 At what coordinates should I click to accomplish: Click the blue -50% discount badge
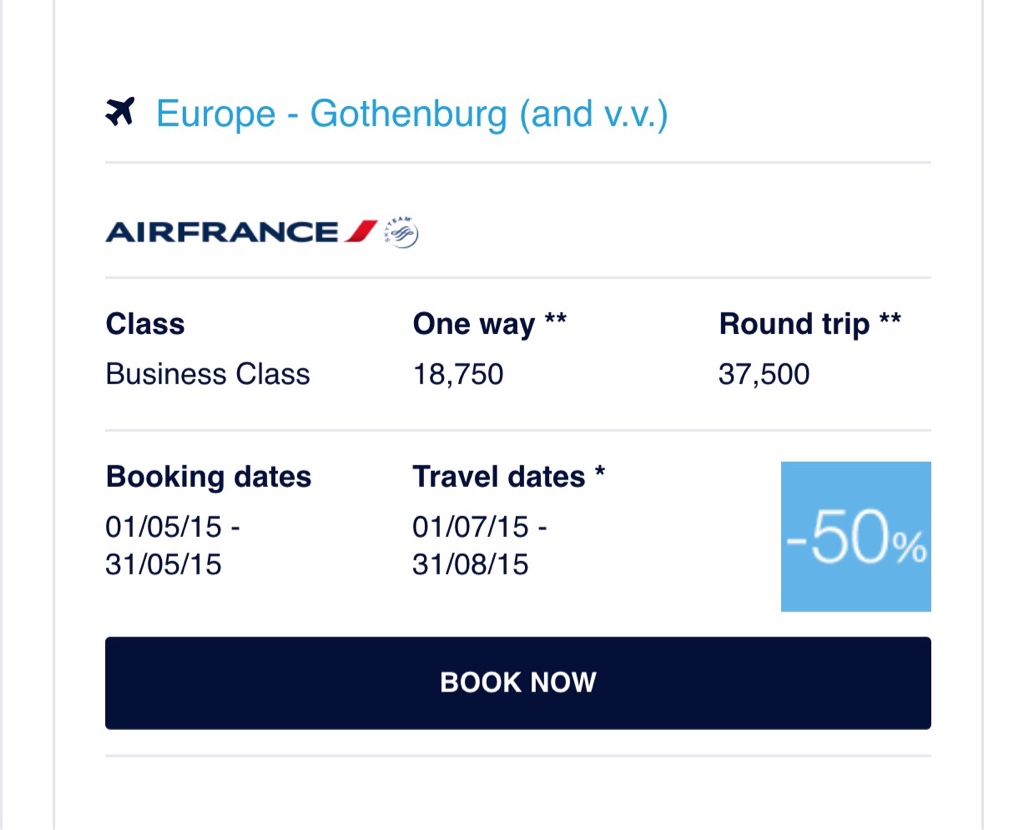(x=855, y=536)
